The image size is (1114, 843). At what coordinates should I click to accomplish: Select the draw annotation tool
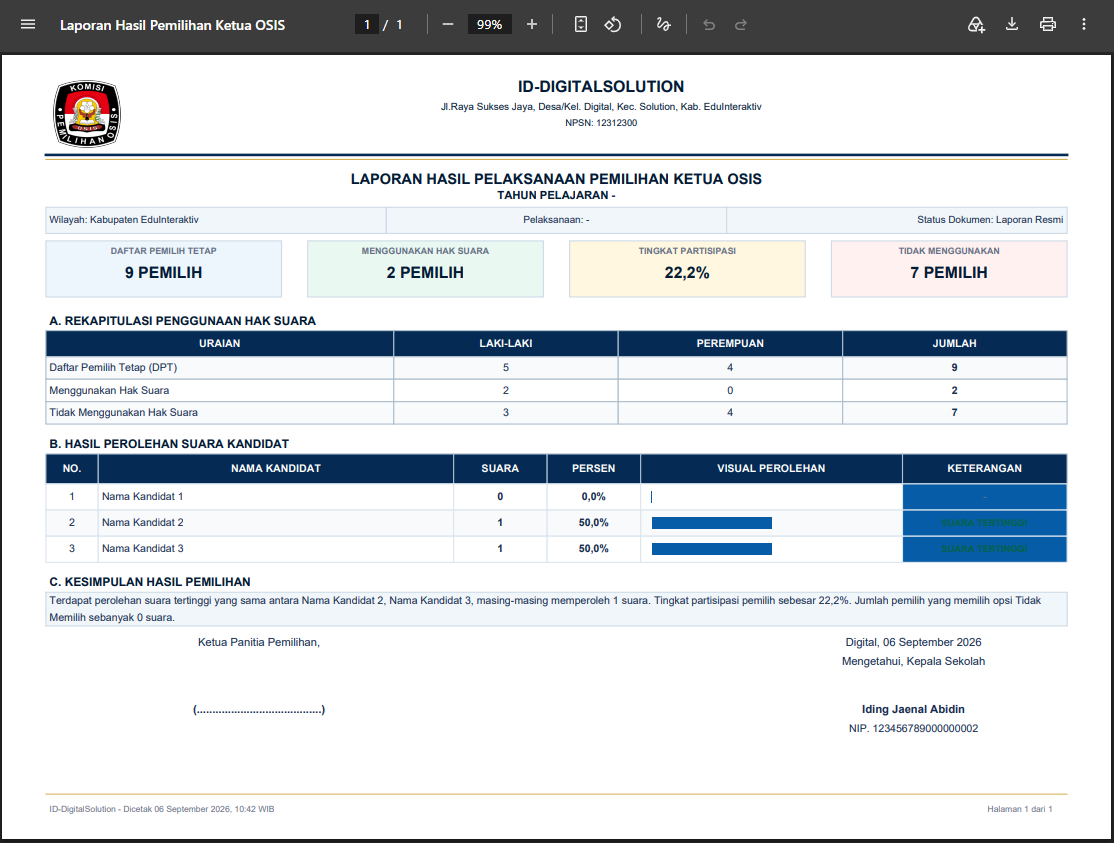(x=664, y=25)
